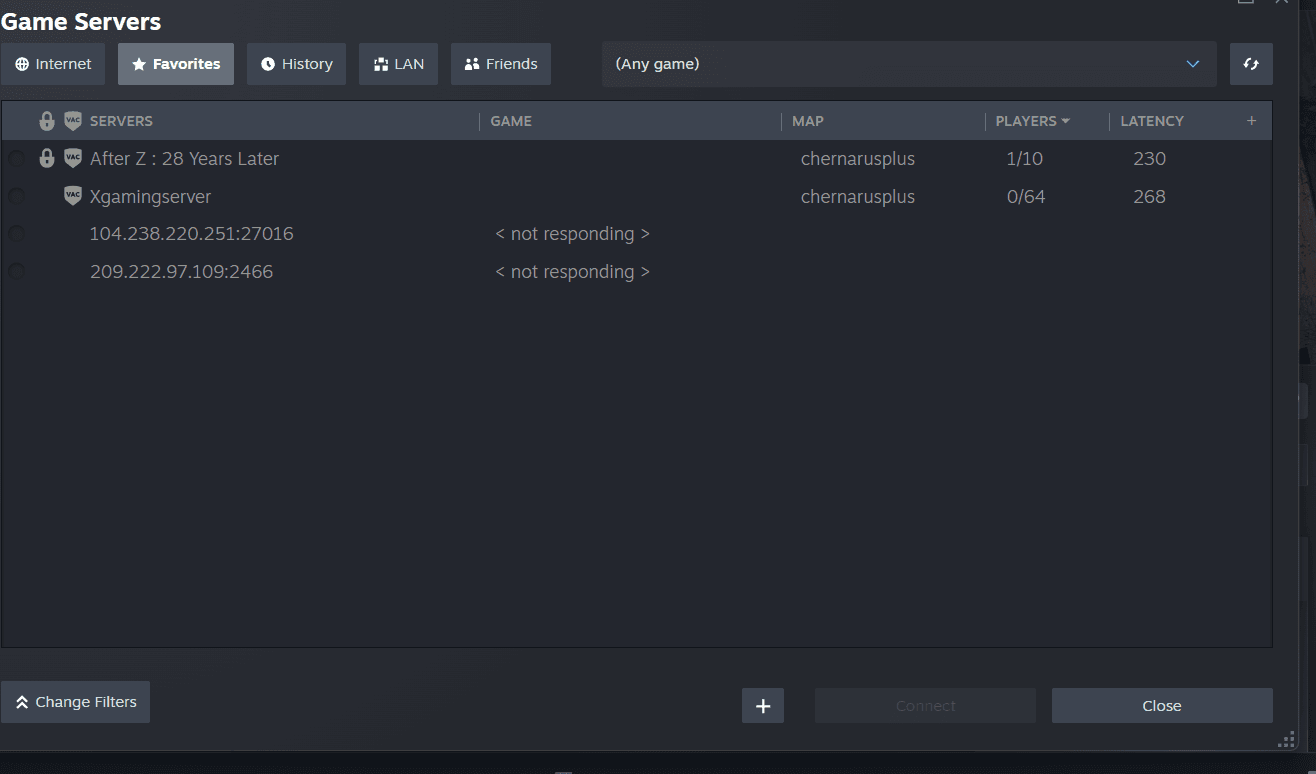Click the dropdown chevron on the game filter
The height and width of the screenshot is (774, 1316).
1192,63
